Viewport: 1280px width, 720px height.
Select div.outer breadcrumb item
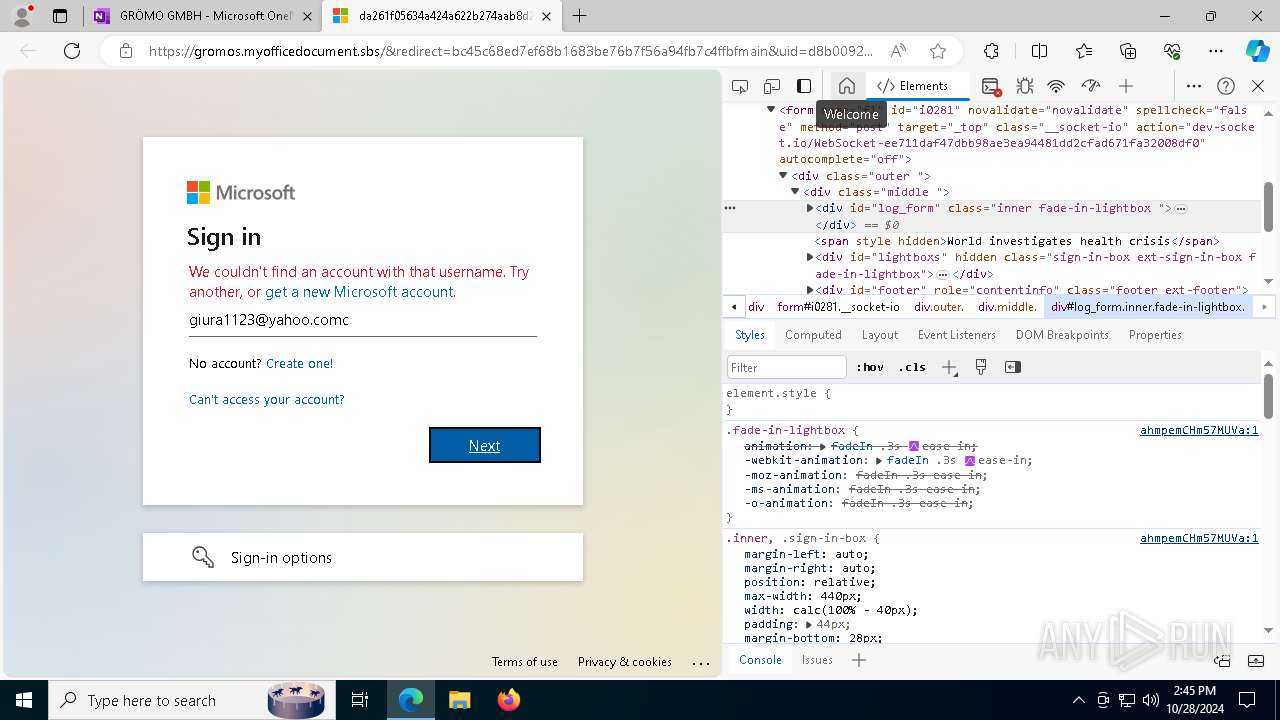[x=939, y=307]
